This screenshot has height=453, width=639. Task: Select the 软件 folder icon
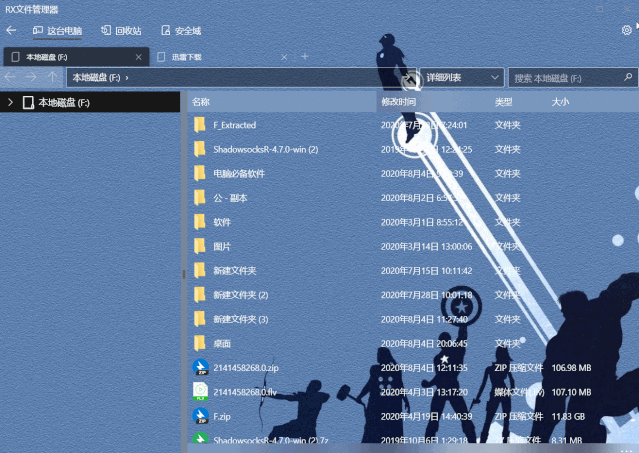point(200,222)
